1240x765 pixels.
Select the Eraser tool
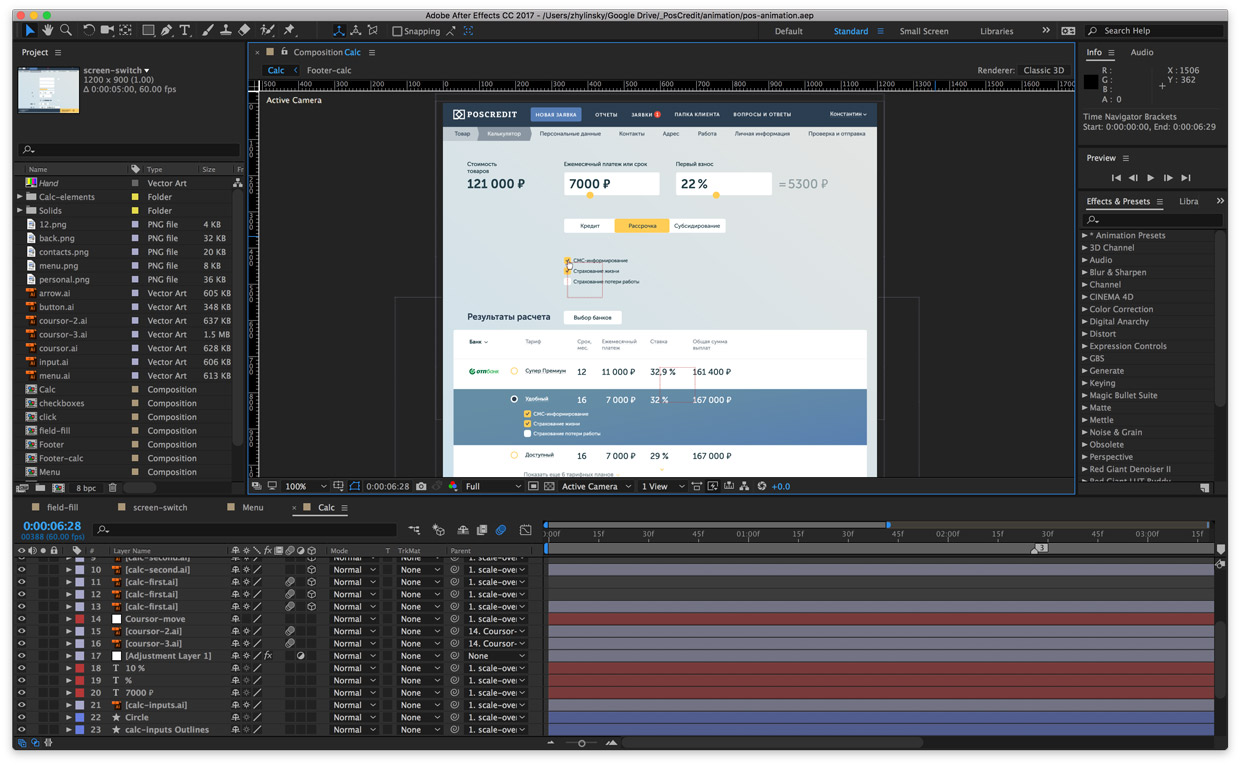pyautogui.click(x=245, y=31)
